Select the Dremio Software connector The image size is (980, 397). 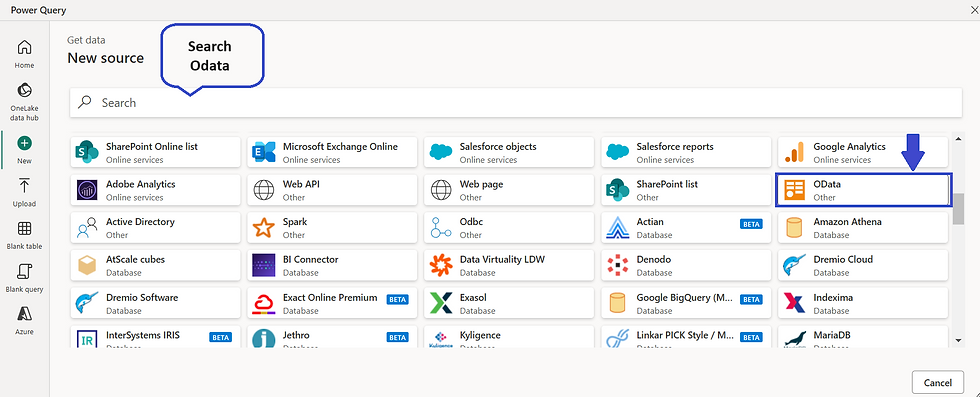pyautogui.click(x=155, y=303)
